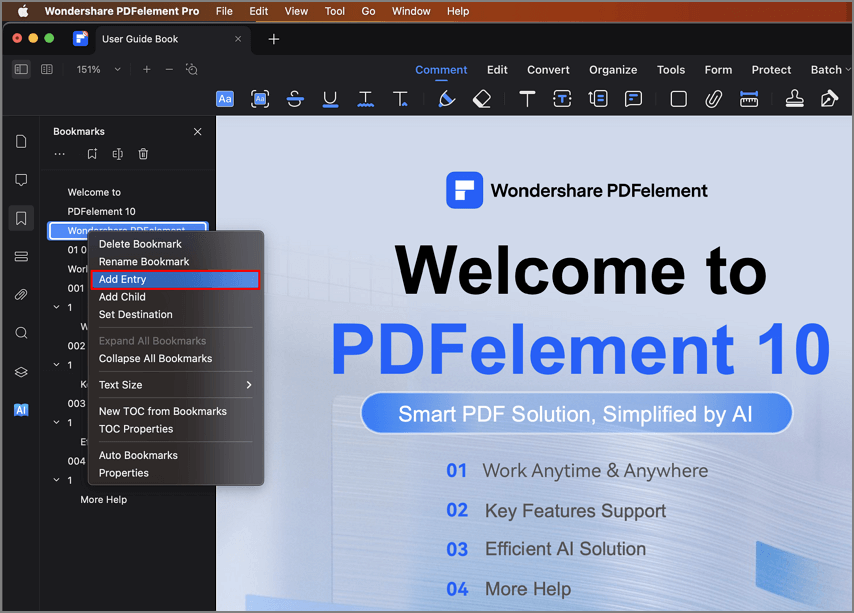Collapse the bookmark group below 003
The height and width of the screenshot is (613, 854).
(x=57, y=422)
